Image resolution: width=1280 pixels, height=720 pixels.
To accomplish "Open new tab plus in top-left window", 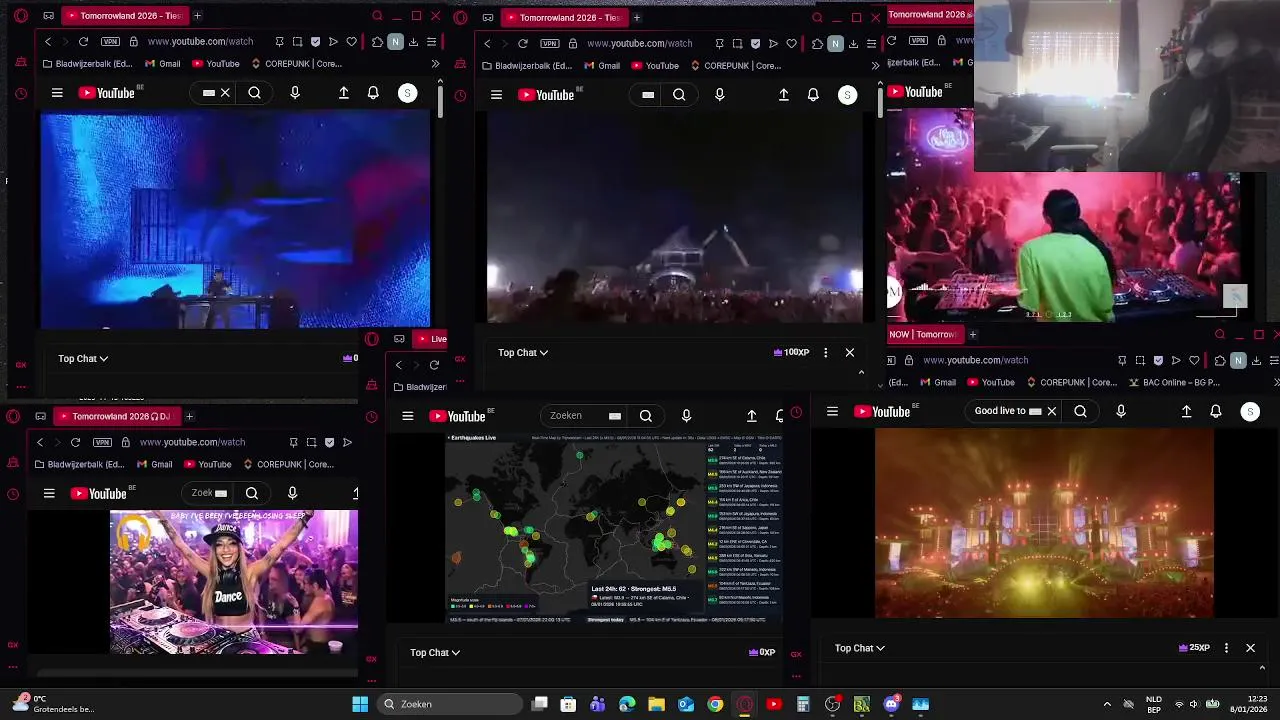I will pos(197,16).
